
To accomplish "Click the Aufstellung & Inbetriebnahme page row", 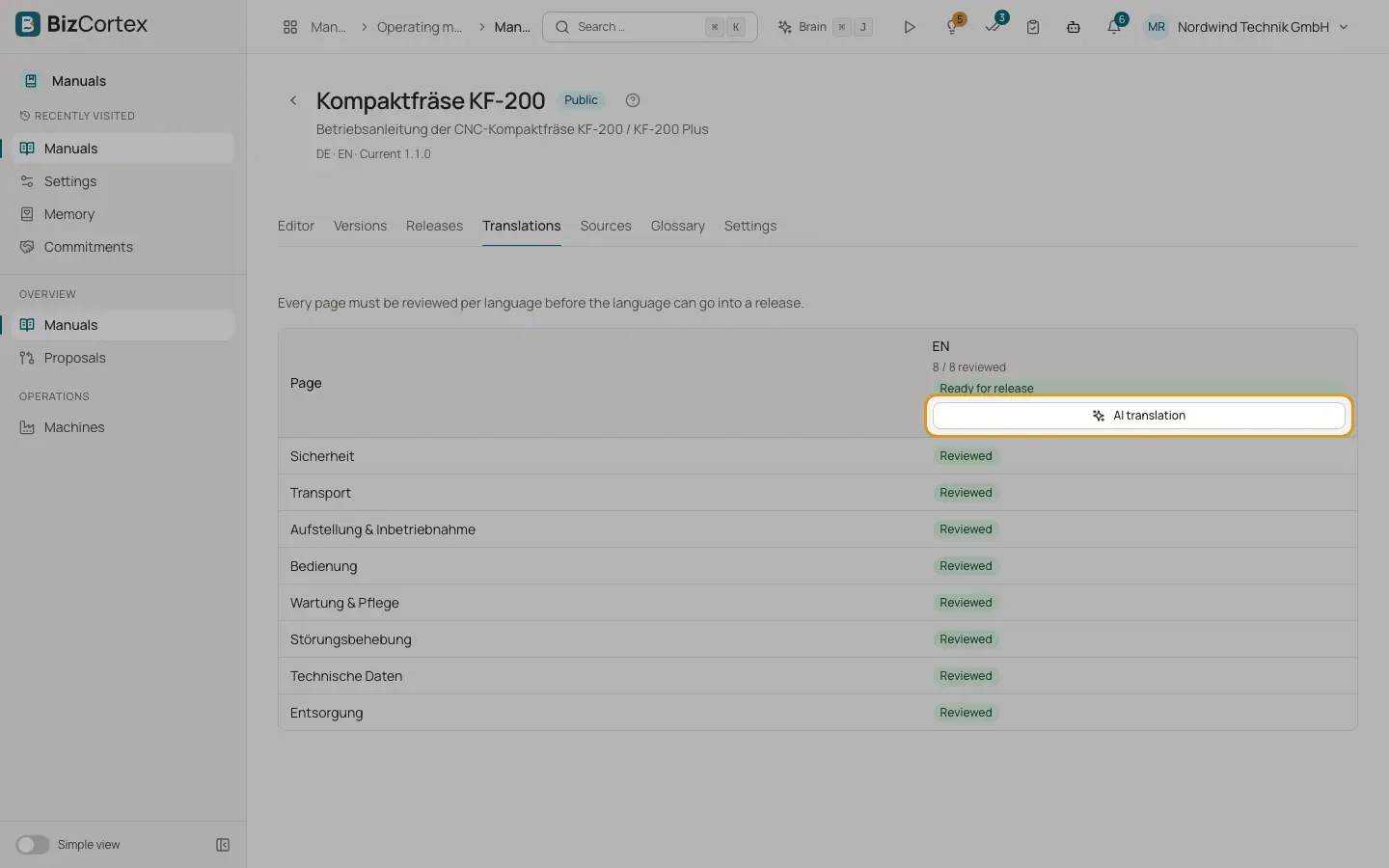I will 817,529.
